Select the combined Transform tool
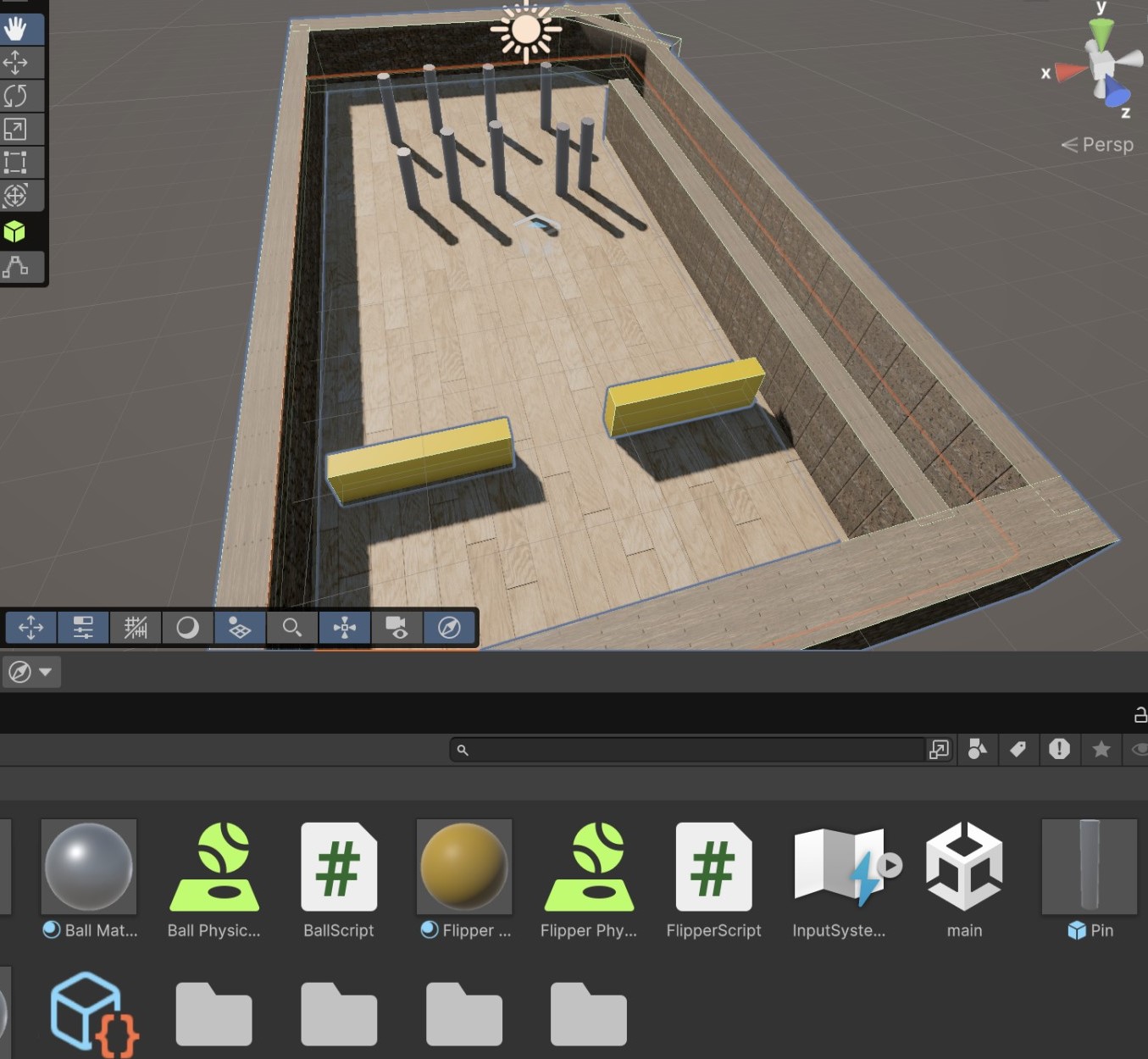The width and height of the screenshot is (1148, 1059). coord(15,196)
